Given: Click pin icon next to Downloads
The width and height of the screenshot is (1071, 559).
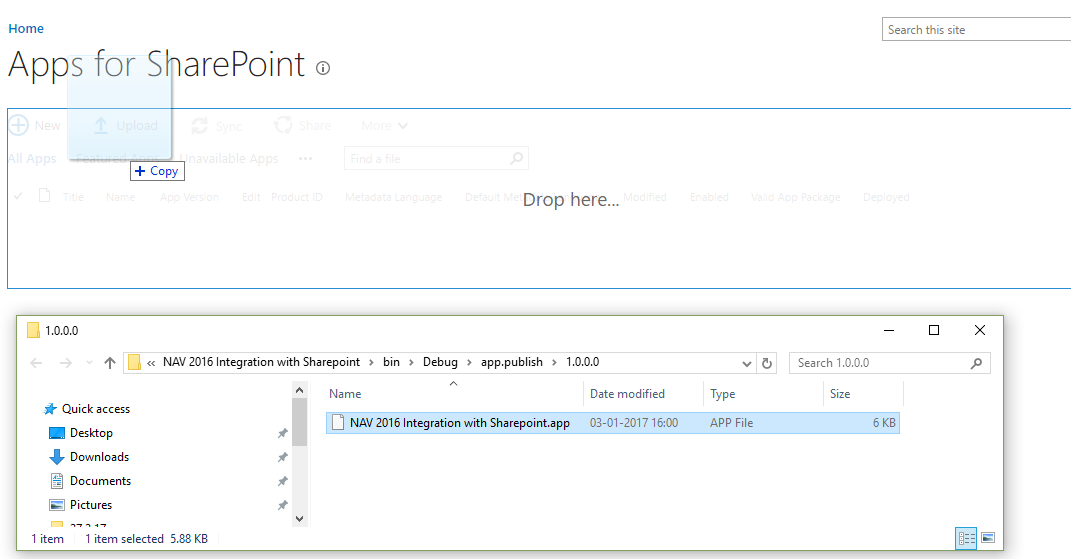Looking at the screenshot, I should 282,457.
